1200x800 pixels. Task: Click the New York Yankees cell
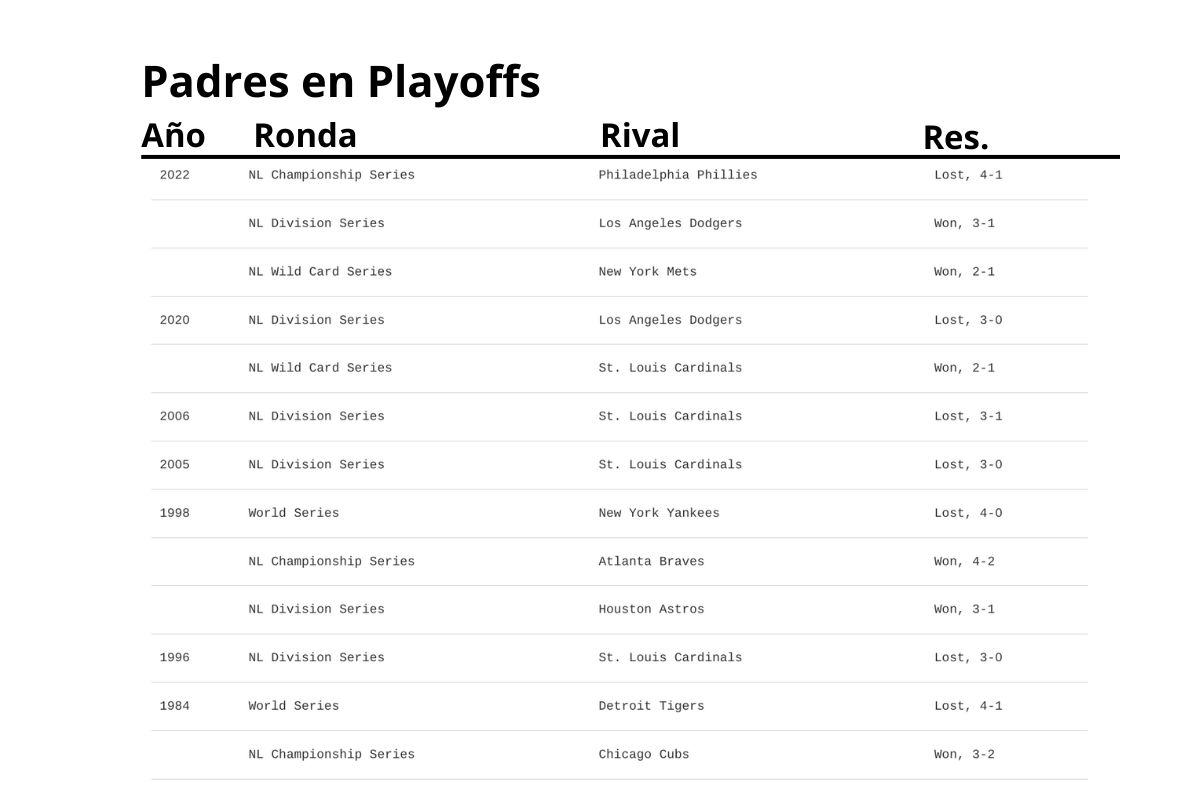click(x=659, y=513)
